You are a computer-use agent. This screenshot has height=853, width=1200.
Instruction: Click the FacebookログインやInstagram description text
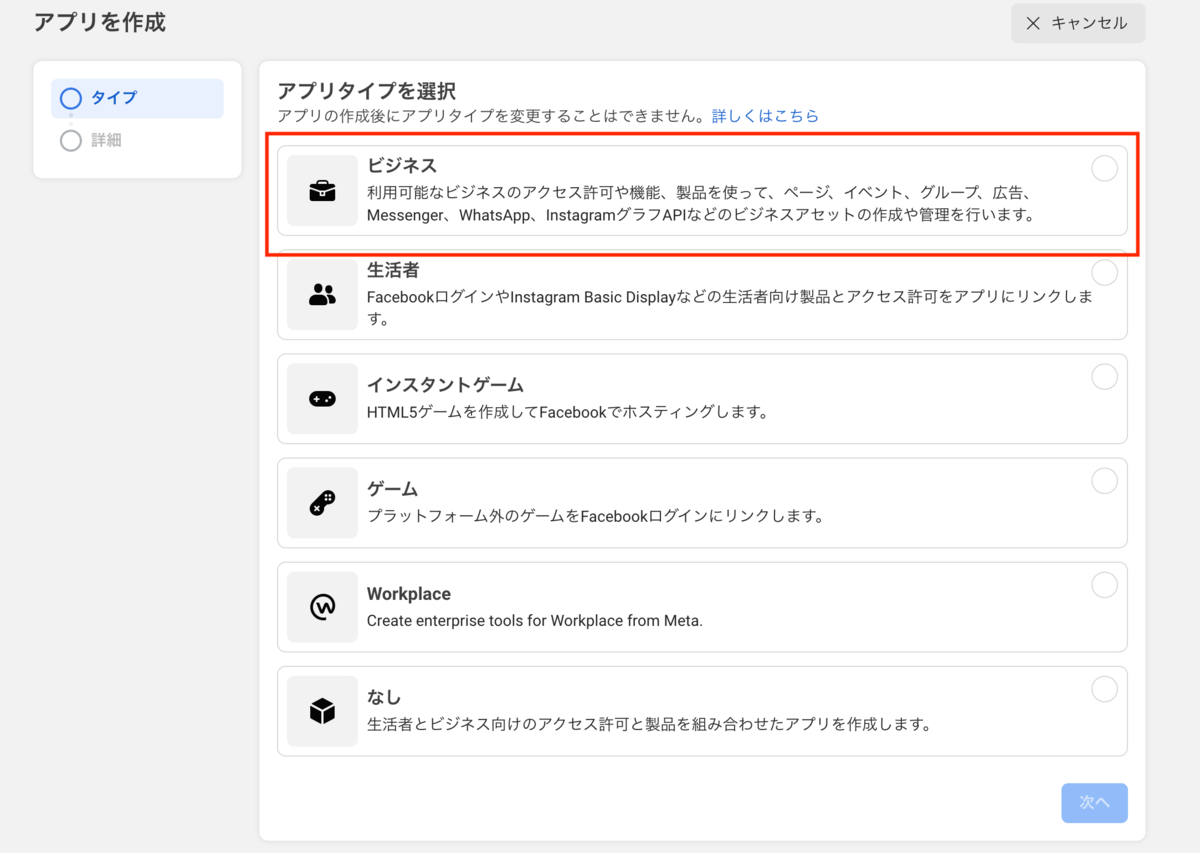click(730, 308)
